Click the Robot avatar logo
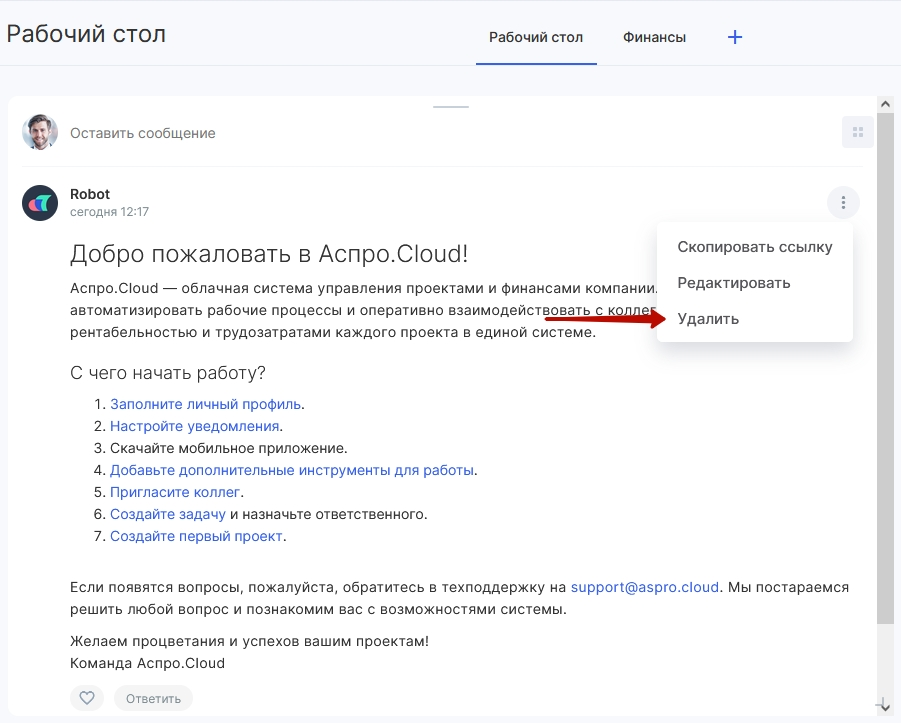This screenshot has height=723, width=901. tap(40, 203)
